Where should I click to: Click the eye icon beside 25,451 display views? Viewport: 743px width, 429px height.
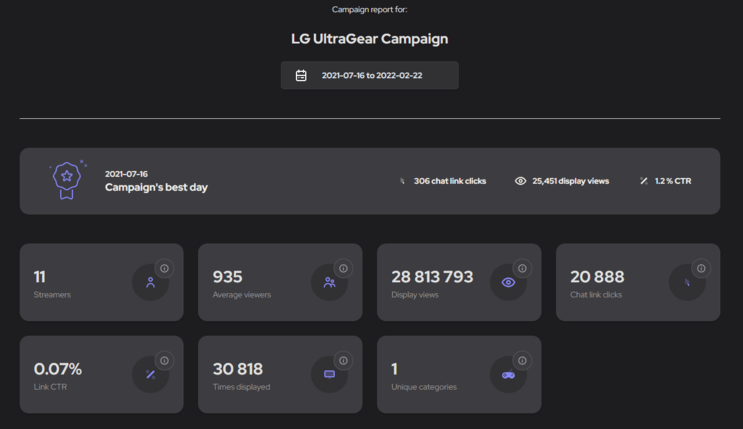click(x=520, y=181)
